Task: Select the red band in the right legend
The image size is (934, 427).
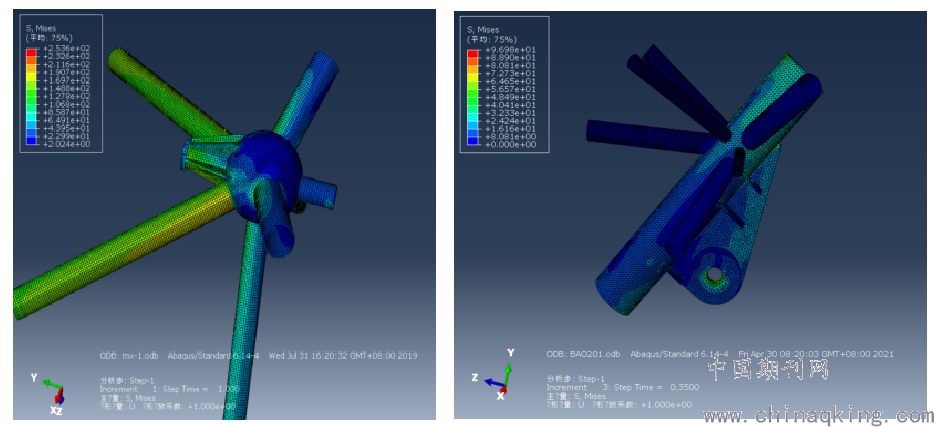Action: point(472,54)
